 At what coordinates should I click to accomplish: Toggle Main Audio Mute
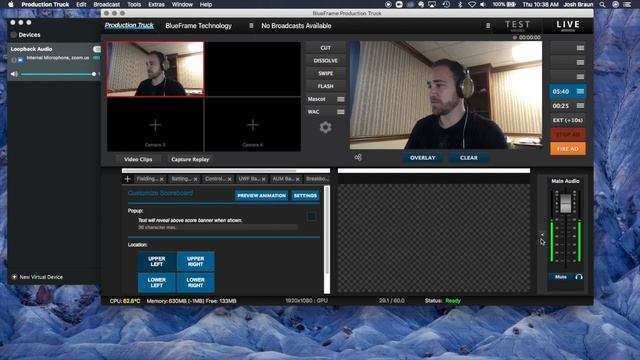tap(560, 277)
